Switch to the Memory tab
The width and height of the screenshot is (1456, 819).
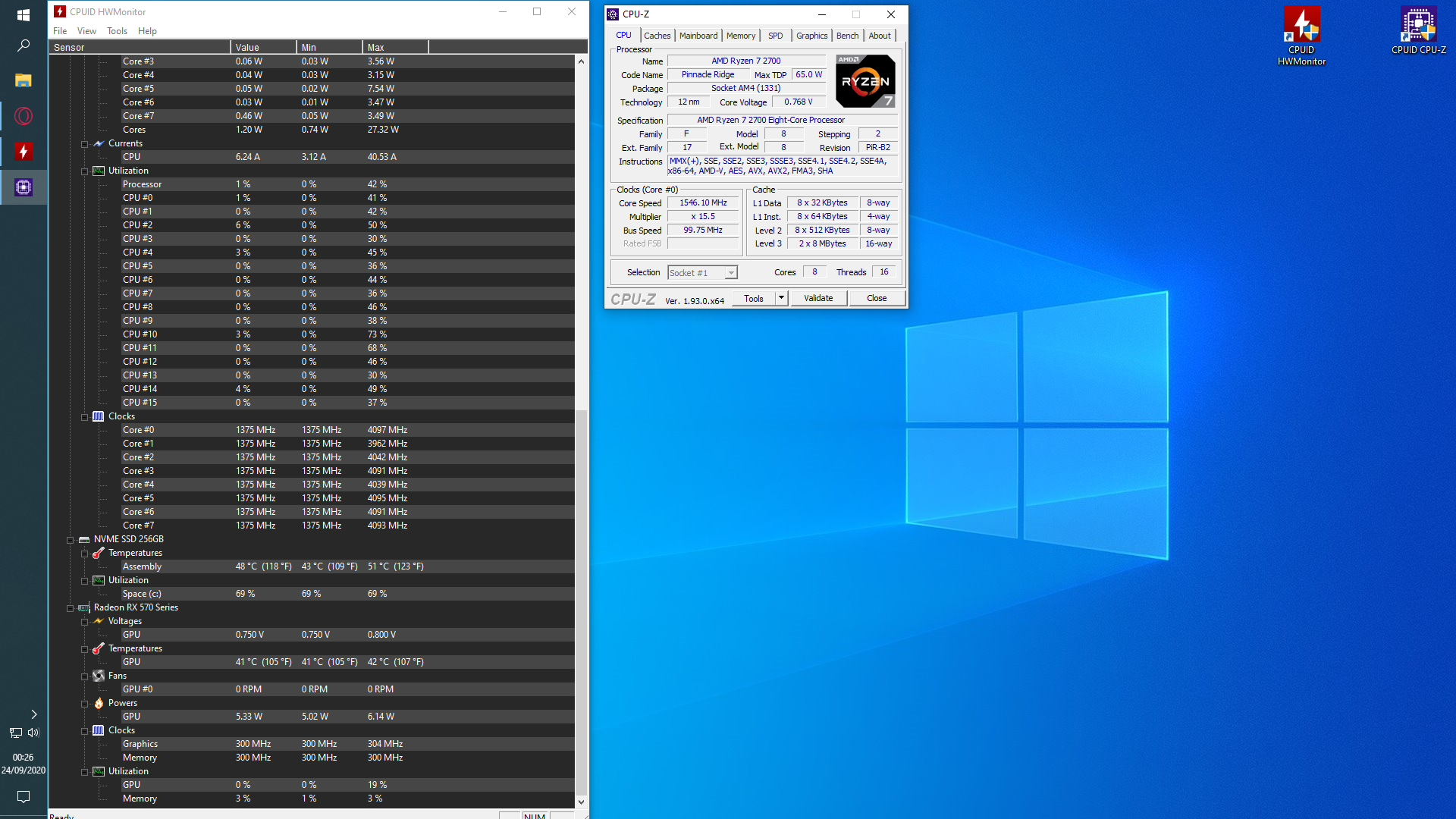[x=740, y=36]
